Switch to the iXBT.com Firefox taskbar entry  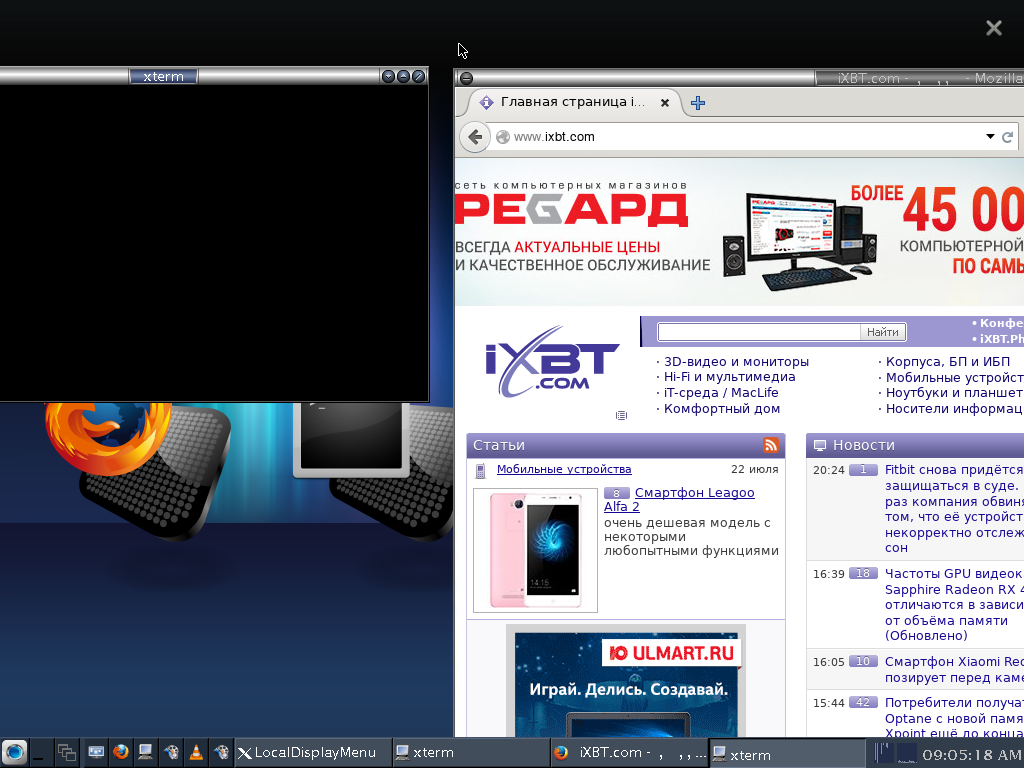click(x=630, y=753)
